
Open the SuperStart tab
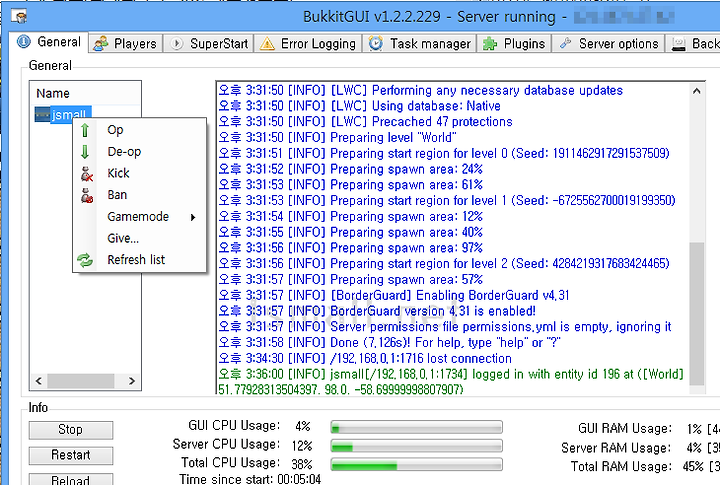209,44
